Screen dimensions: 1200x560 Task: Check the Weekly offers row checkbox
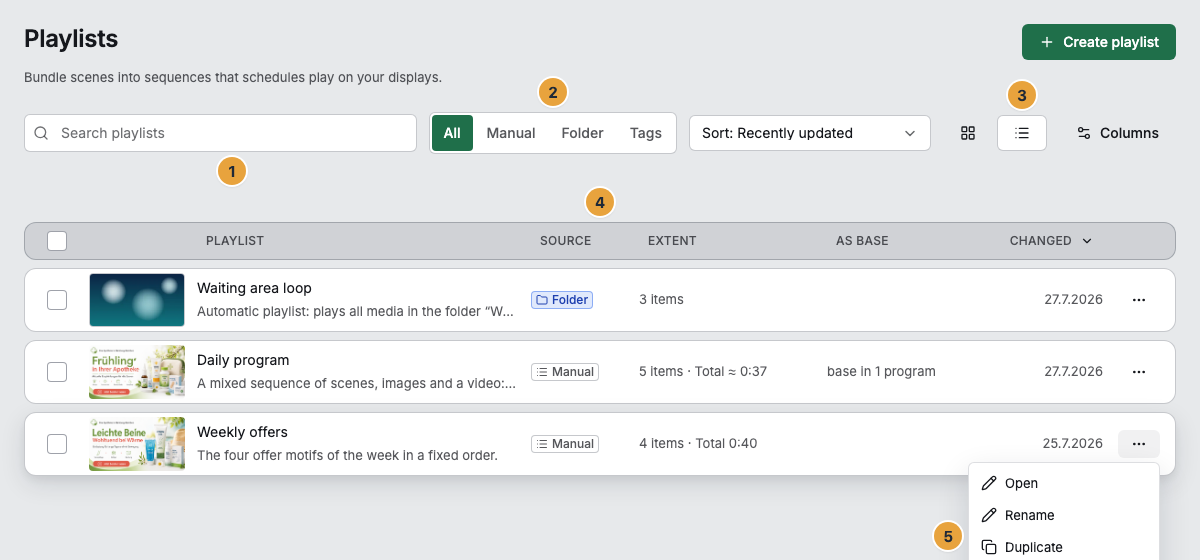(57, 444)
